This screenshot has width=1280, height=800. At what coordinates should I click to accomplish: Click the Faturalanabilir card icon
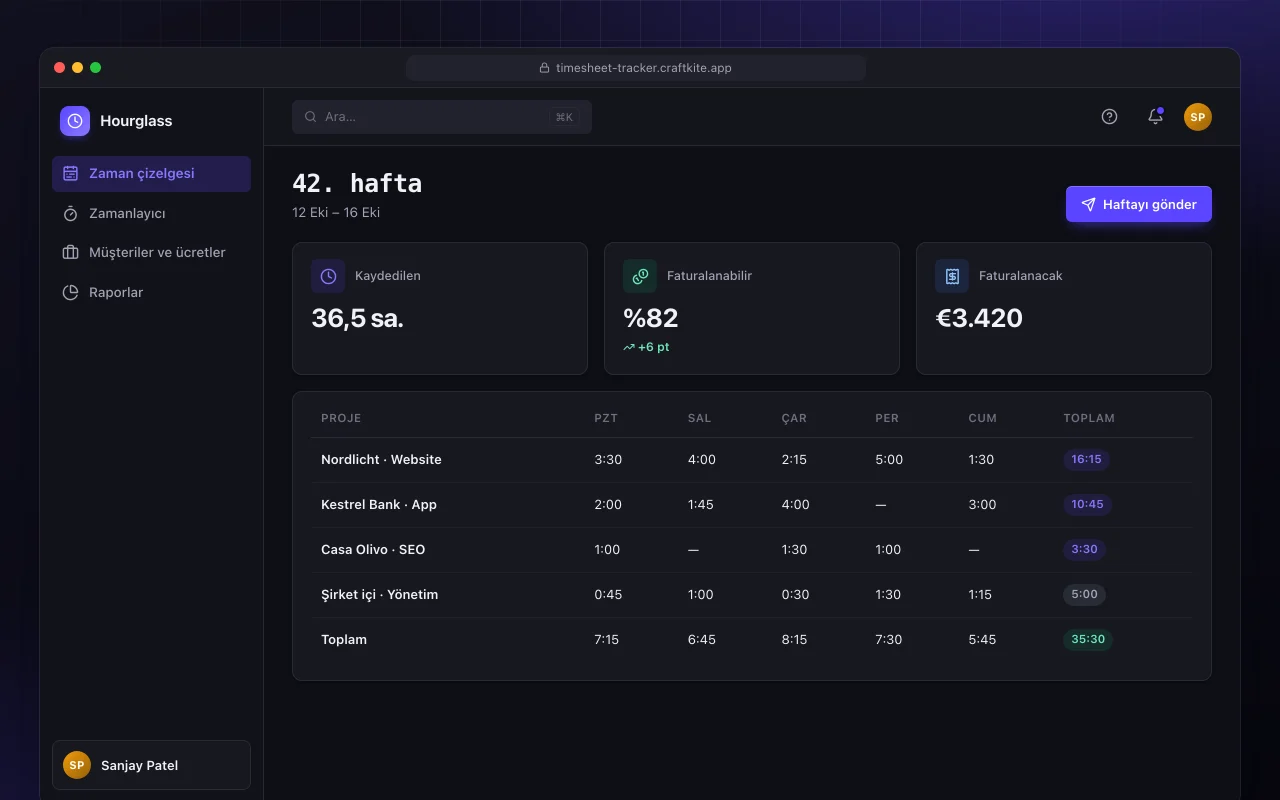[x=640, y=276]
